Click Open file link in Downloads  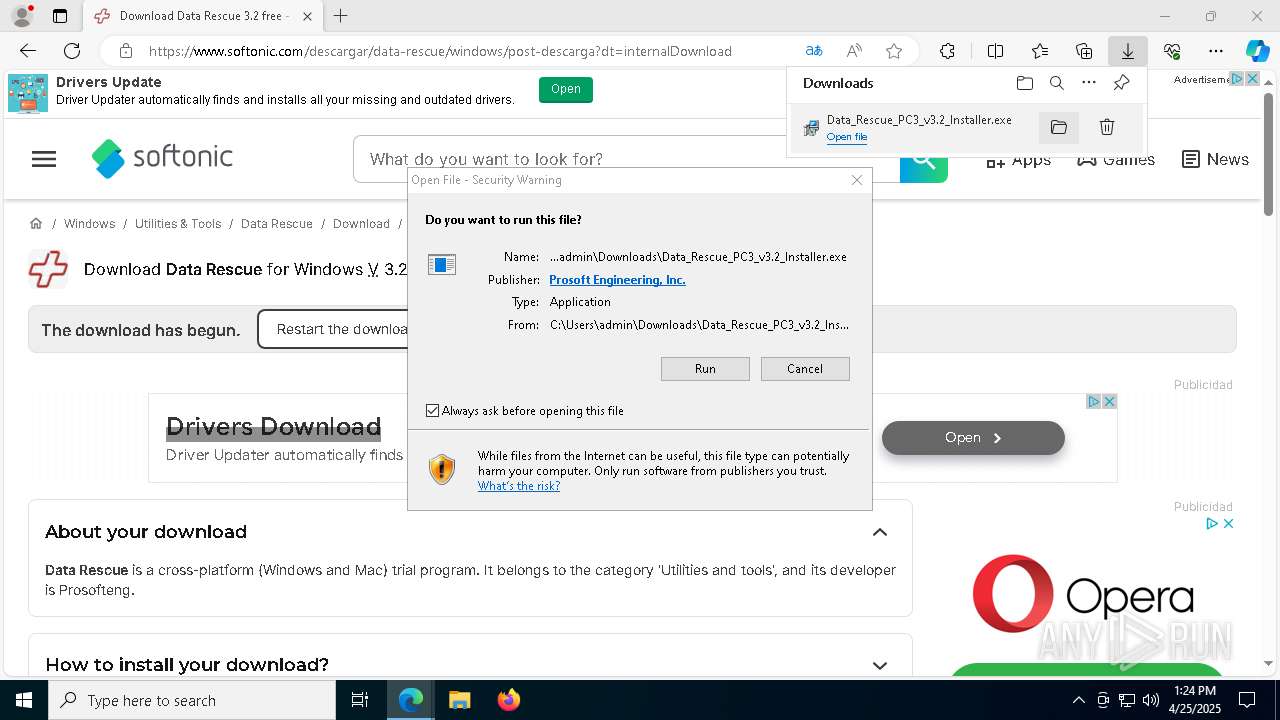tap(847, 137)
